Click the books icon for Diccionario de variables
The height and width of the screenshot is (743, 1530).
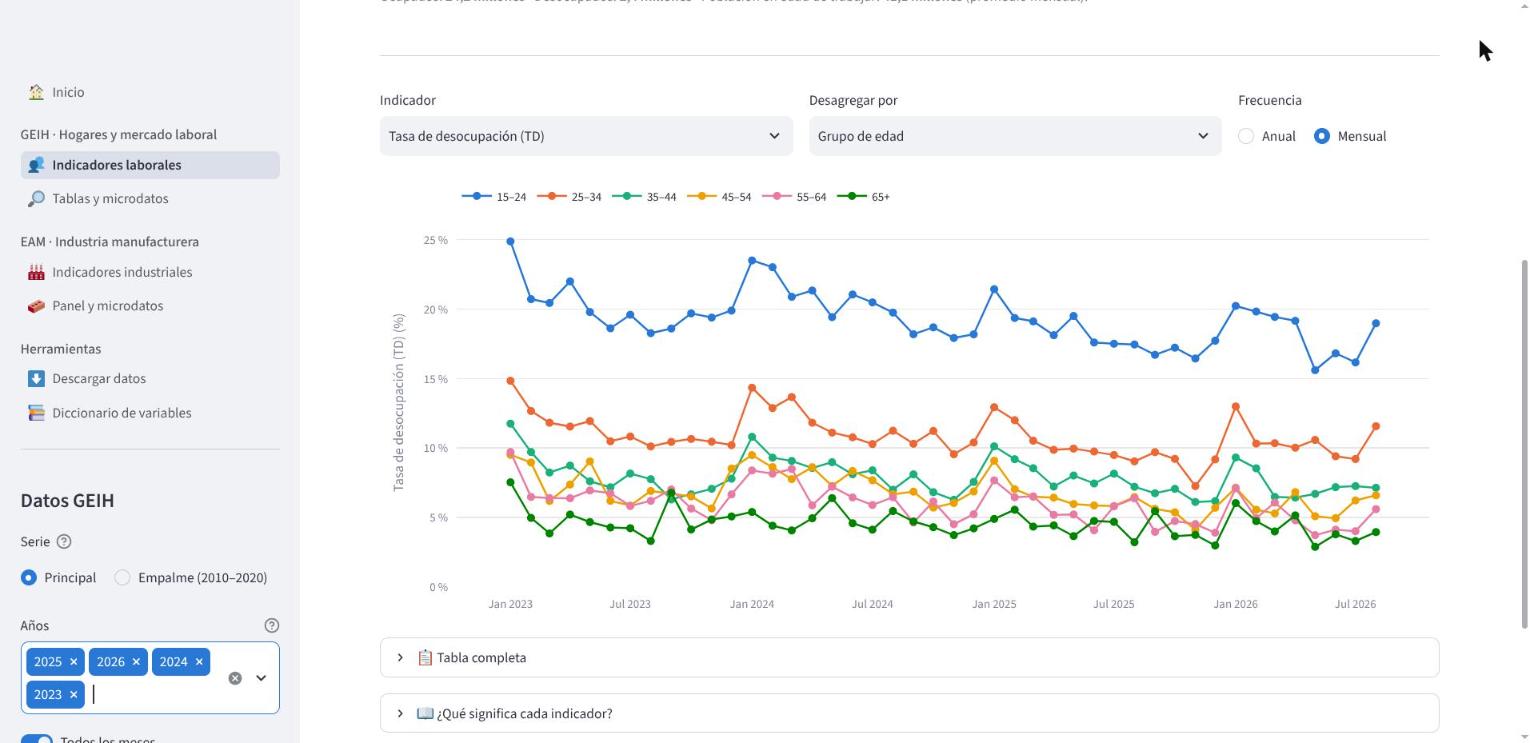click(x=36, y=413)
